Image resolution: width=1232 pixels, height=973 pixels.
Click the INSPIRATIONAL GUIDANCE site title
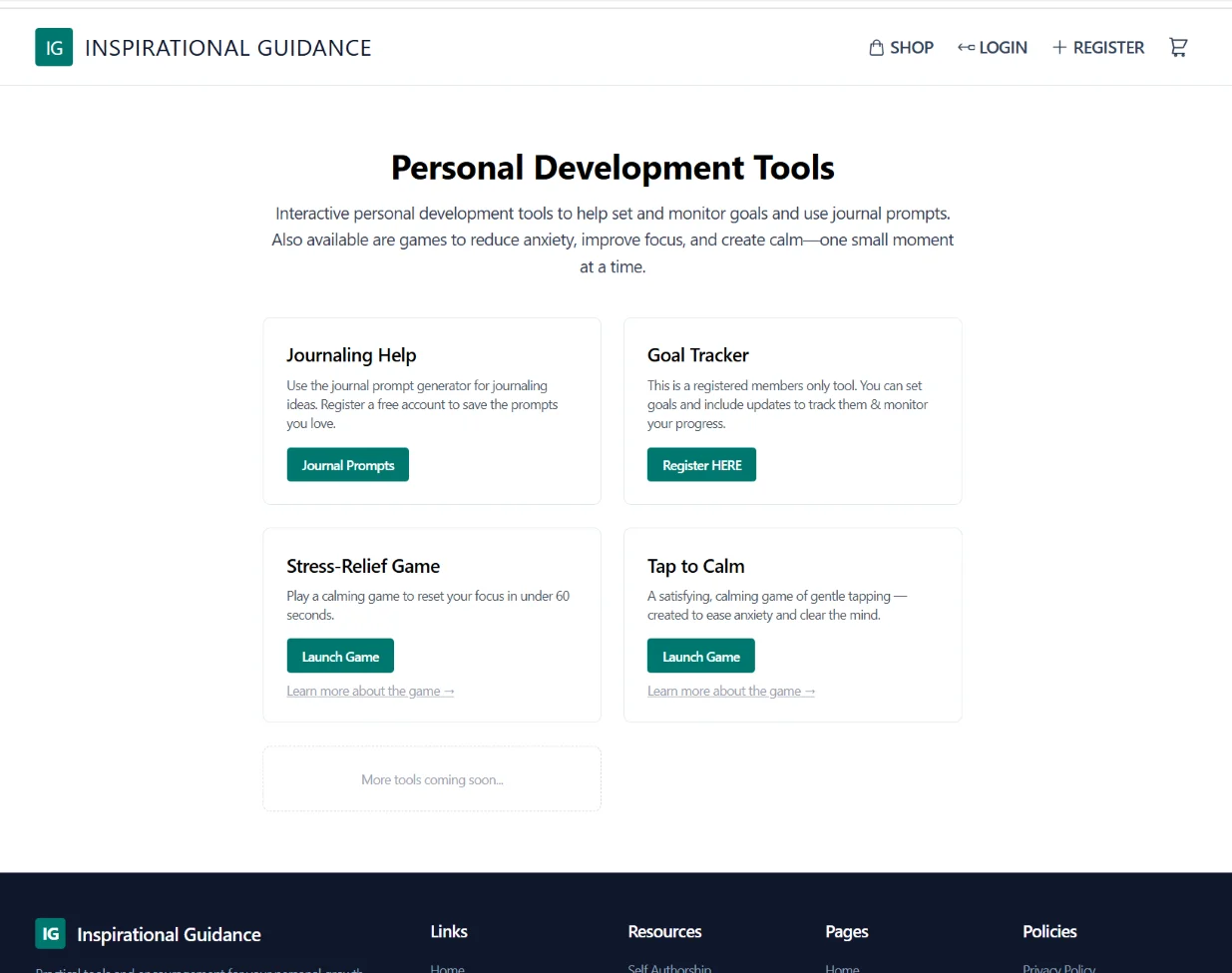pos(227,48)
